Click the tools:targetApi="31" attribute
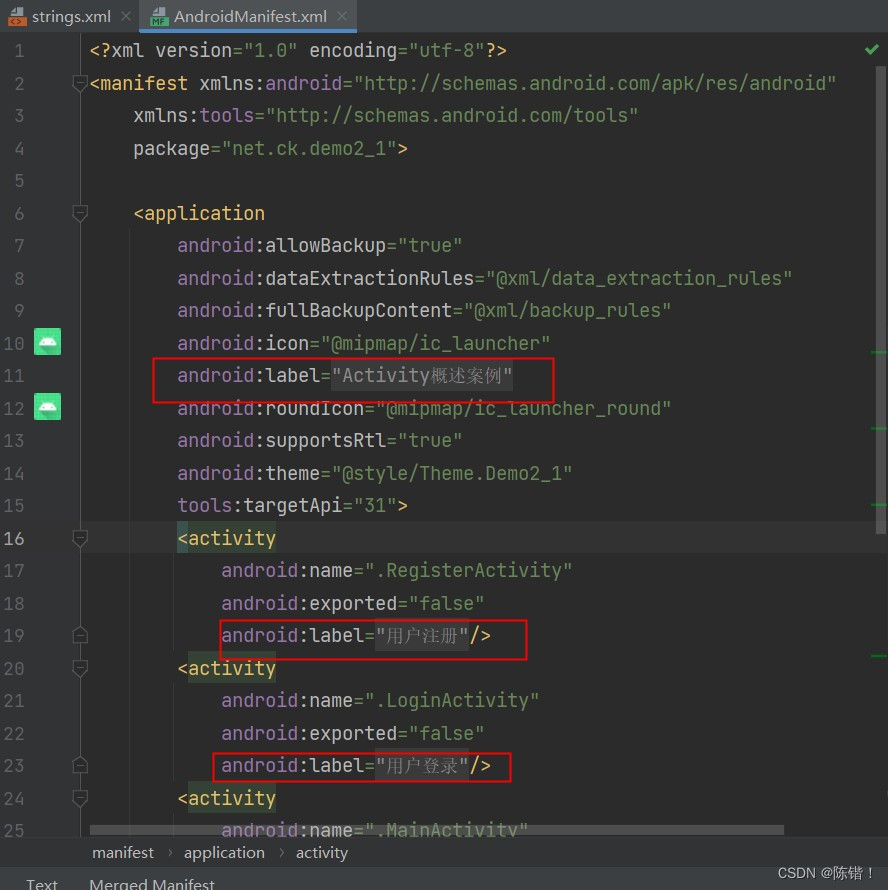 tap(287, 505)
